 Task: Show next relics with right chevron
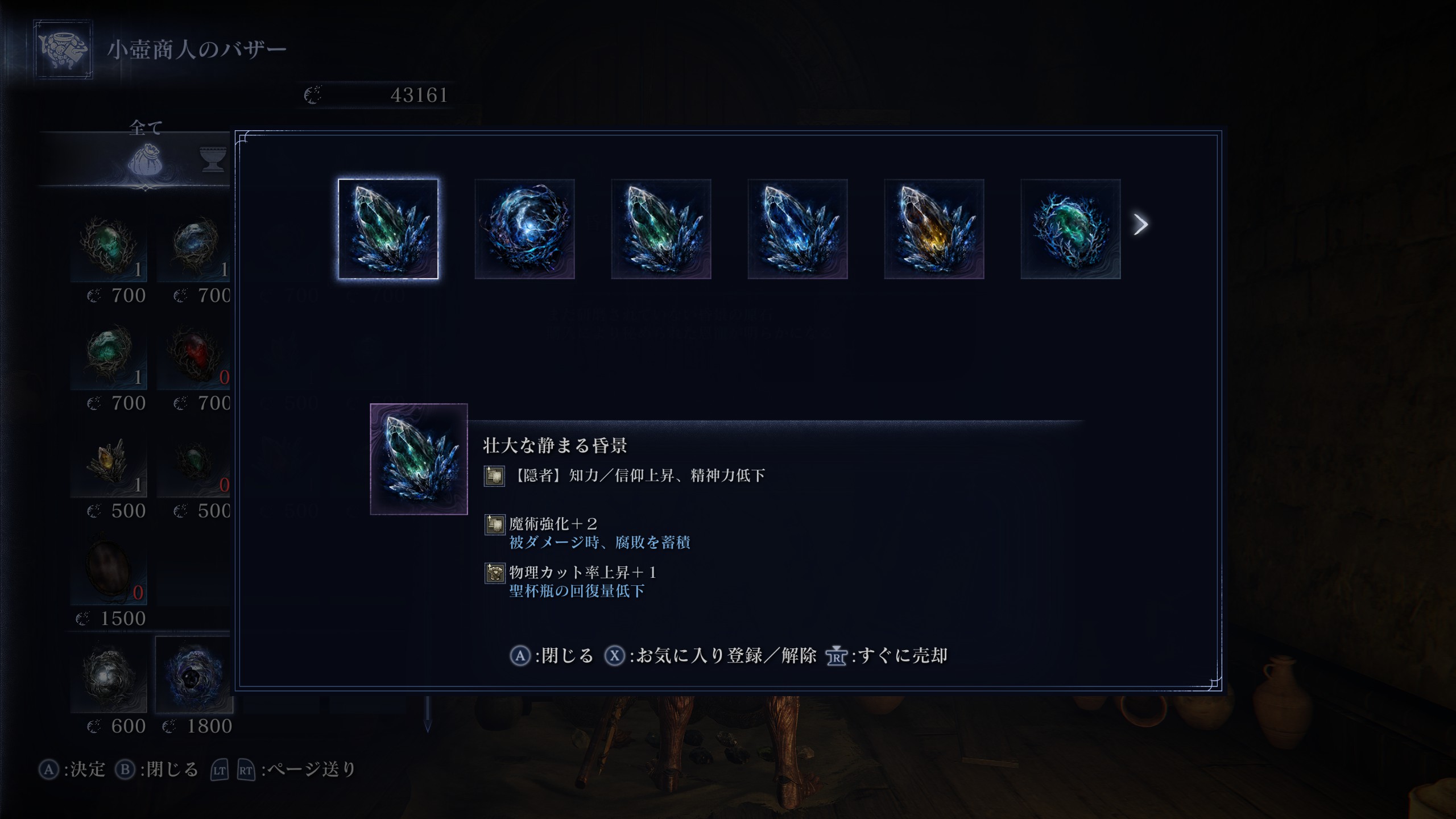point(1140,224)
